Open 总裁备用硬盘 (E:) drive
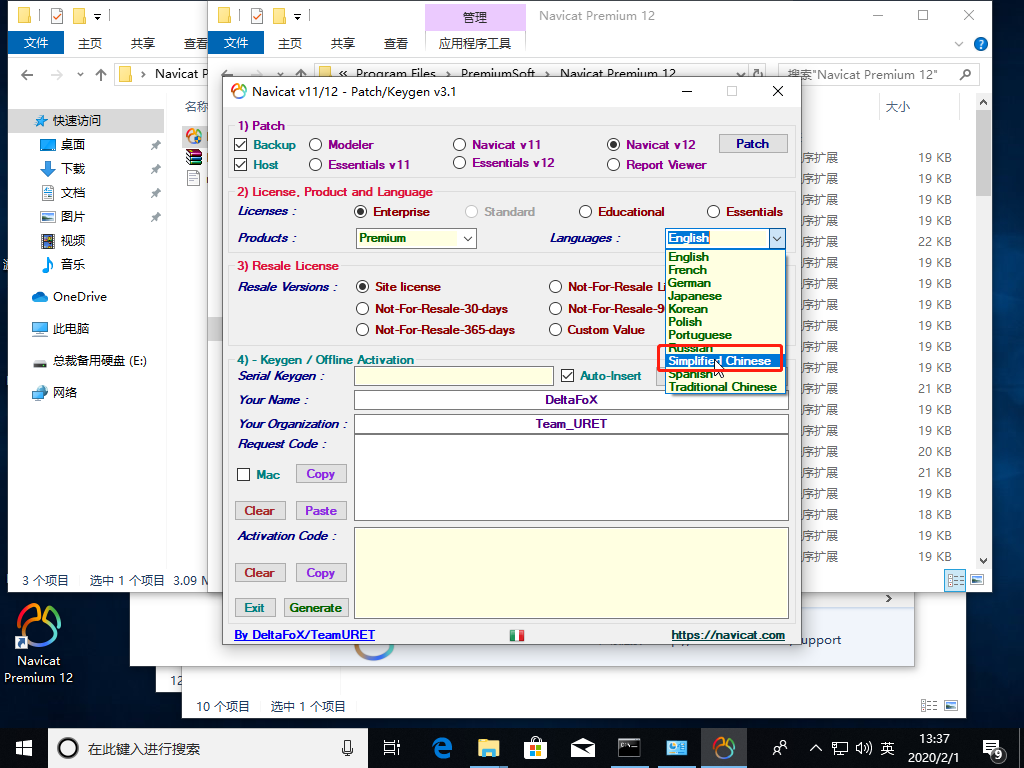Image resolution: width=1024 pixels, height=768 pixels. (x=89, y=360)
